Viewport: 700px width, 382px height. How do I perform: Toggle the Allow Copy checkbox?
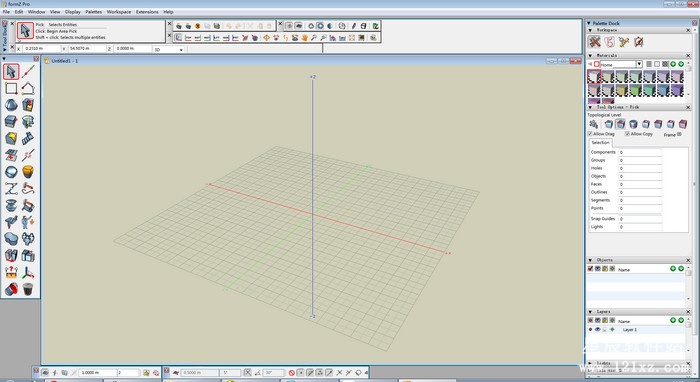627,133
